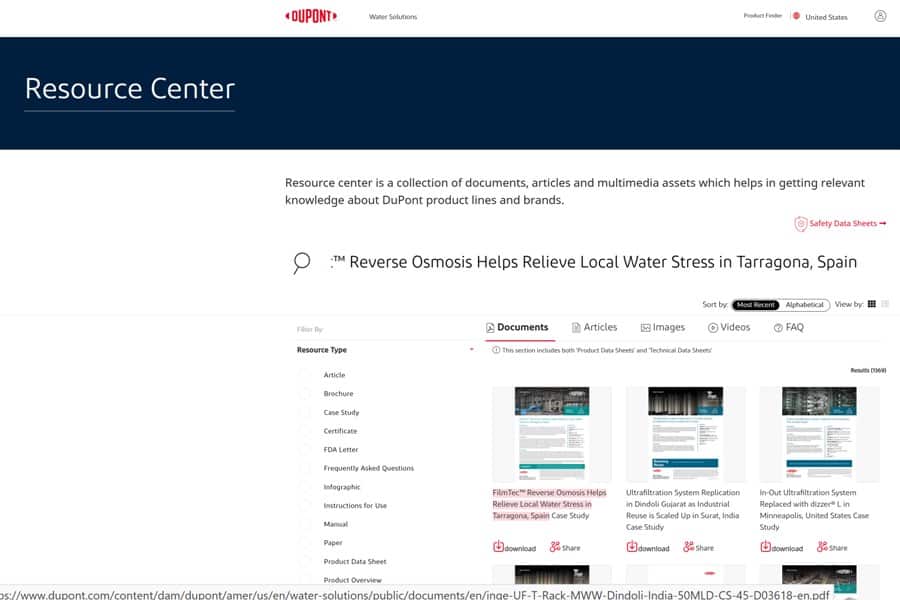Switch to grid view layout
The image size is (900, 600).
tap(871, 304)
